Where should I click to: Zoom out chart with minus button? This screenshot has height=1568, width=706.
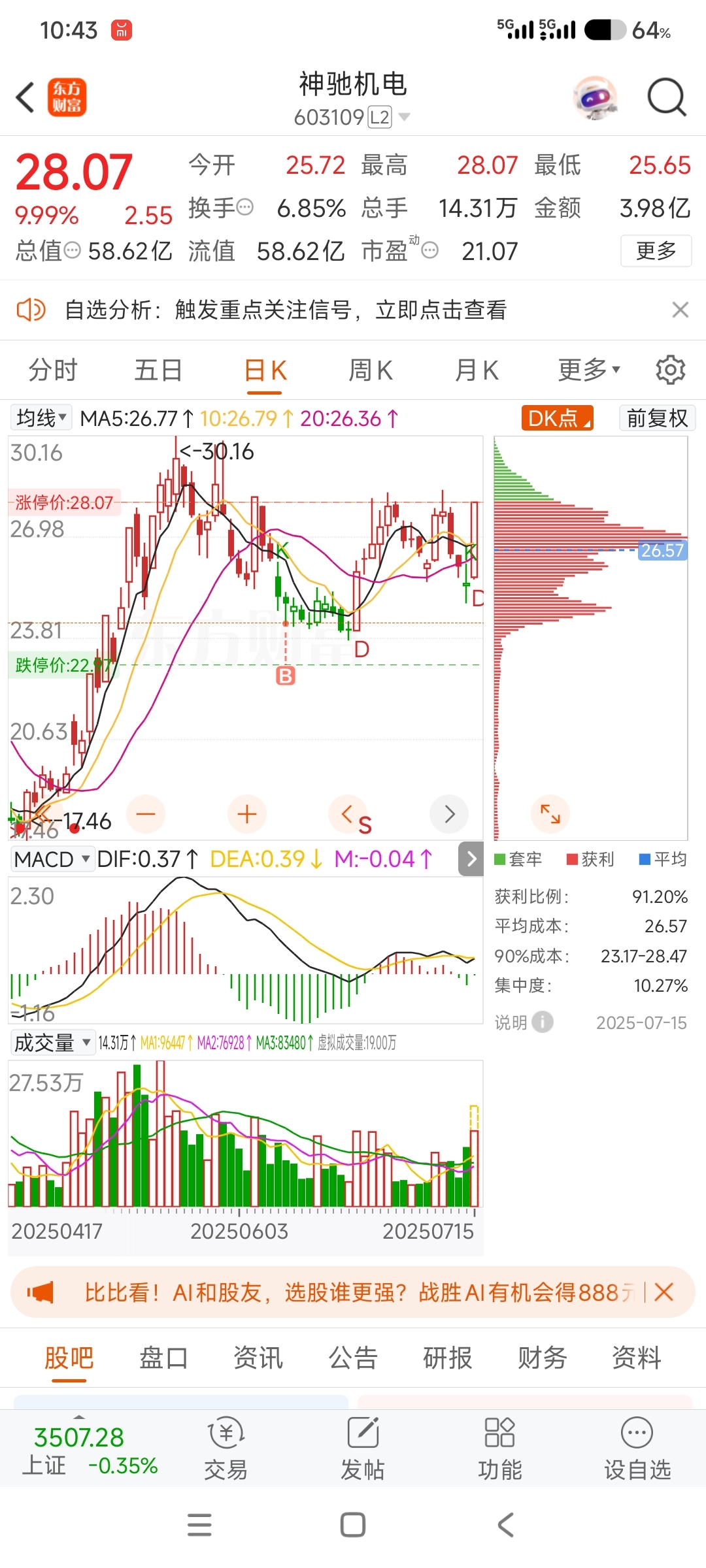point(146,814)
